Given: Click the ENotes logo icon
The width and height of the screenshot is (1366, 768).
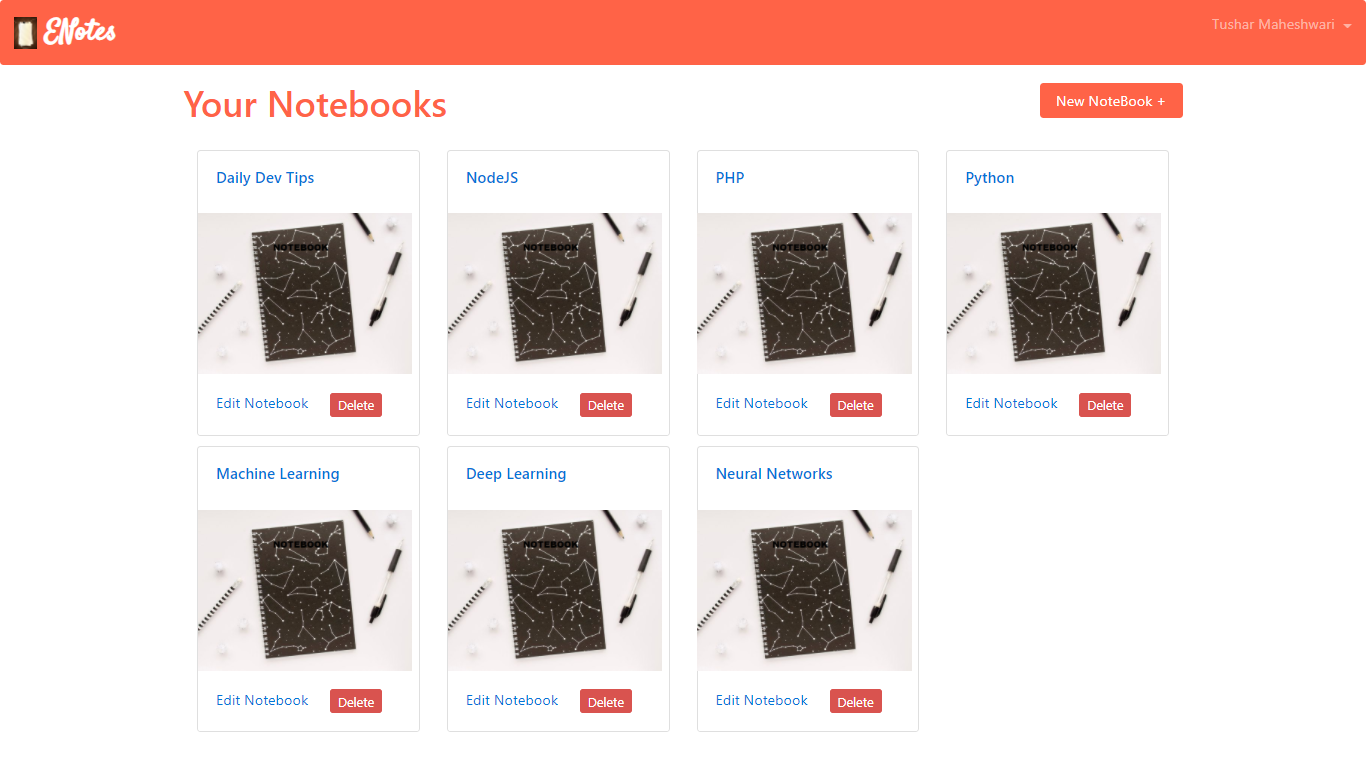Looking at the screenshot, I should pyautogui.click(x=26, y=32).
